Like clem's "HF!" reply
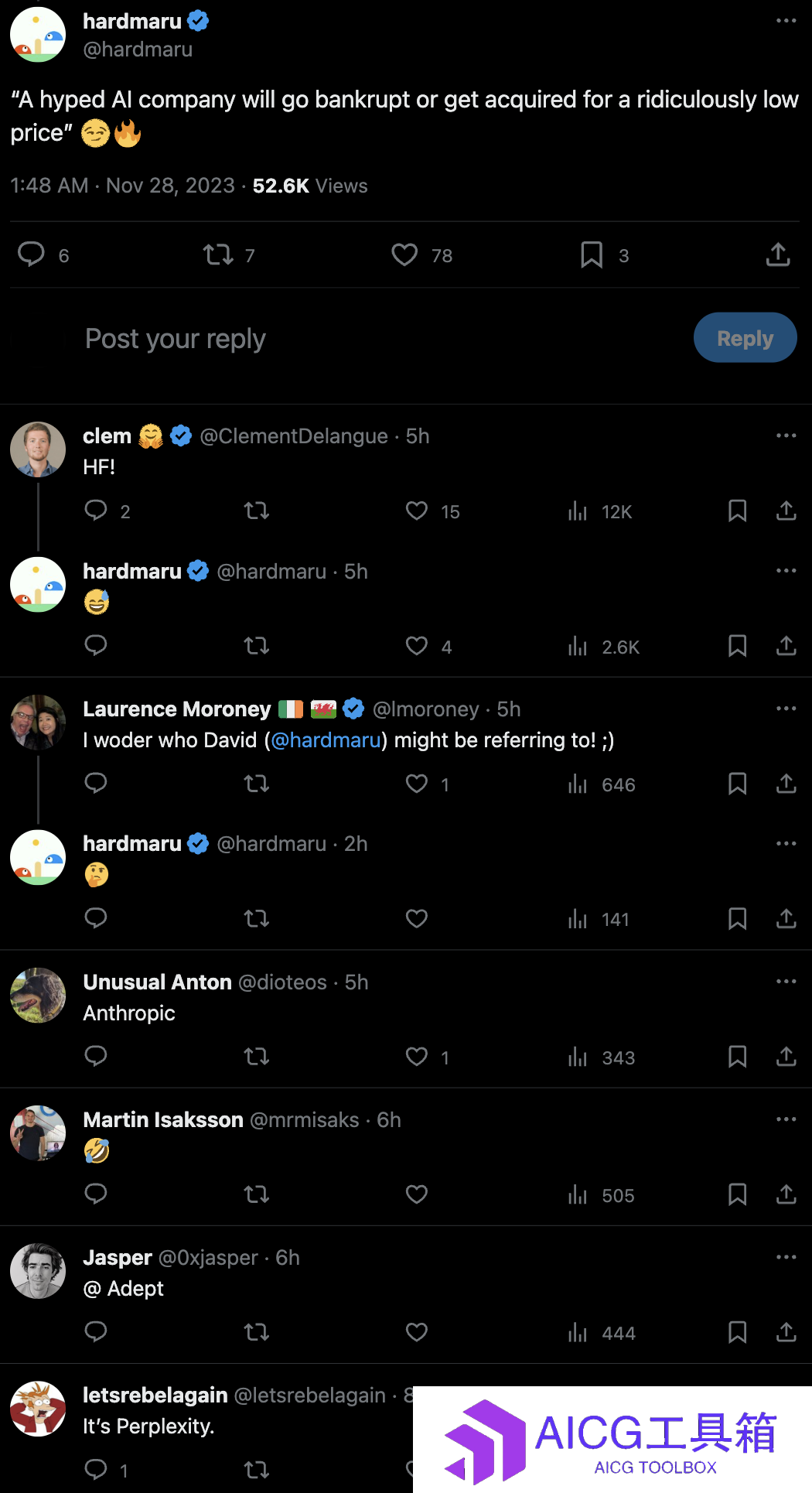This screenshot has width=812, height=1493. (417, 511)
